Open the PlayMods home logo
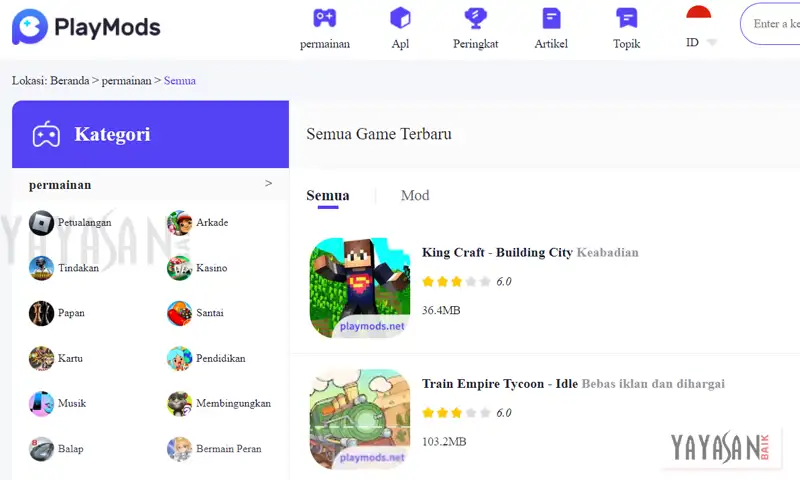 pyautogui.click(x=86, y=27)
